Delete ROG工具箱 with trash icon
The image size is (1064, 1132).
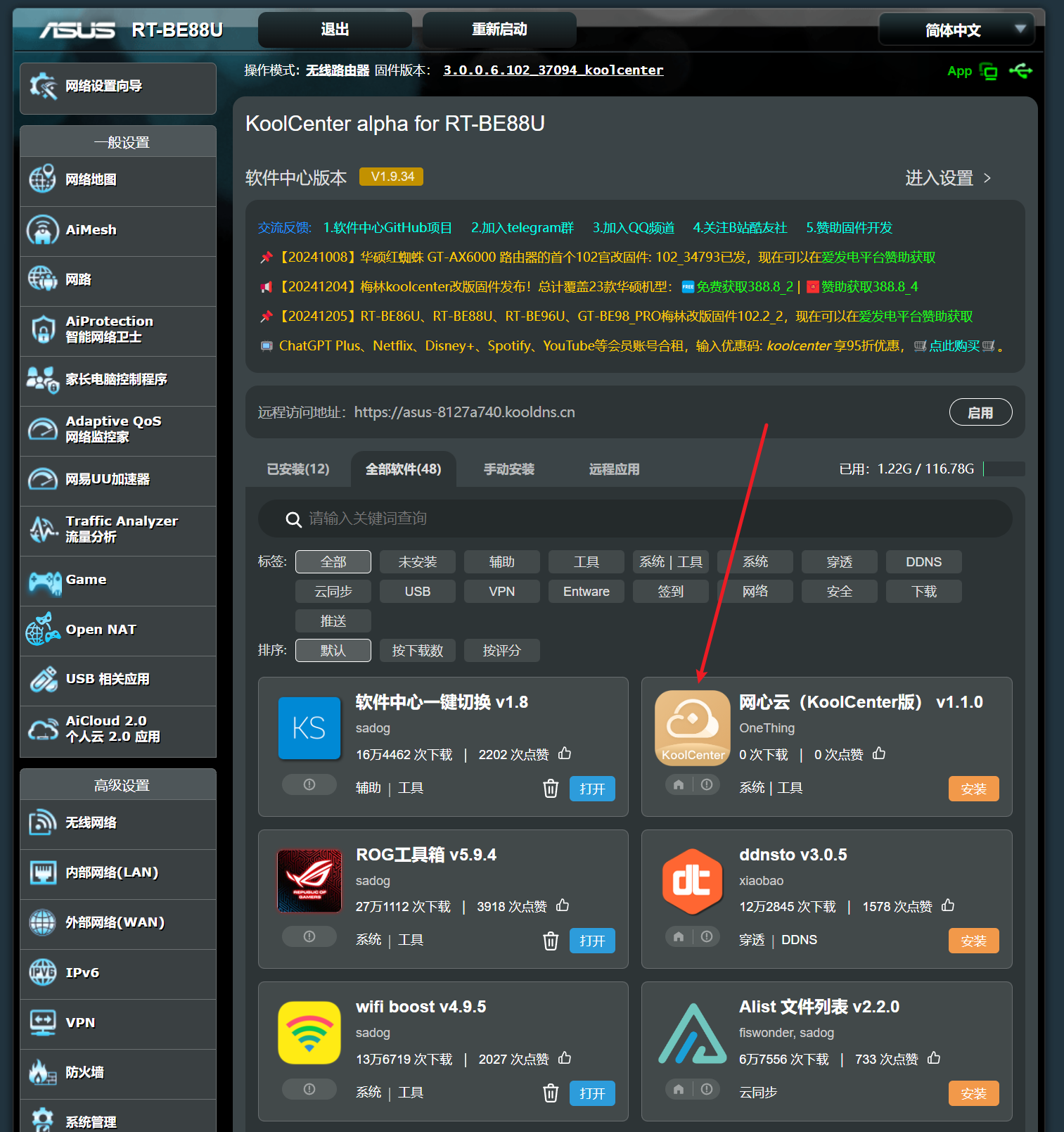[551, 941]
